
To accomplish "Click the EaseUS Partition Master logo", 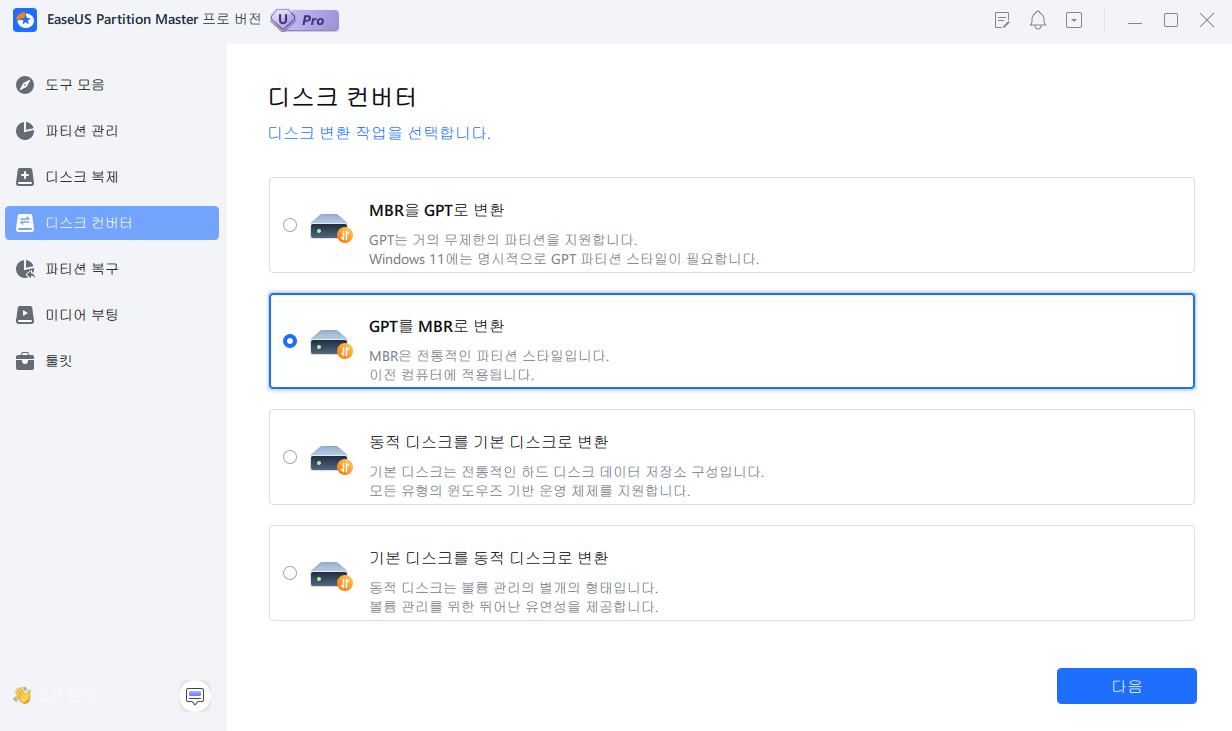I will pos(25,19).
